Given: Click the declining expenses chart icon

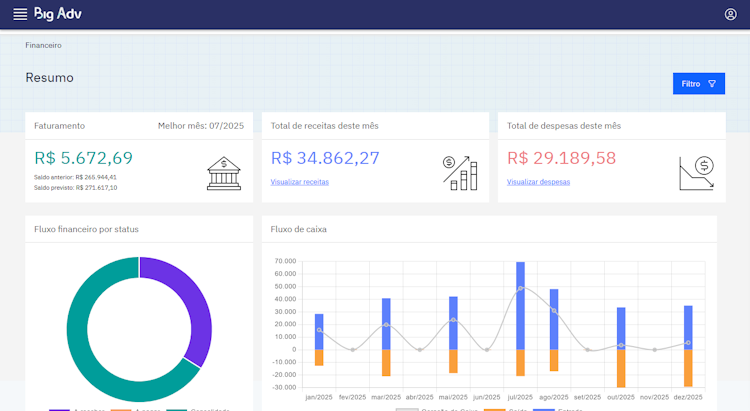Looking at the screenshot, I should tap(696, 173).
